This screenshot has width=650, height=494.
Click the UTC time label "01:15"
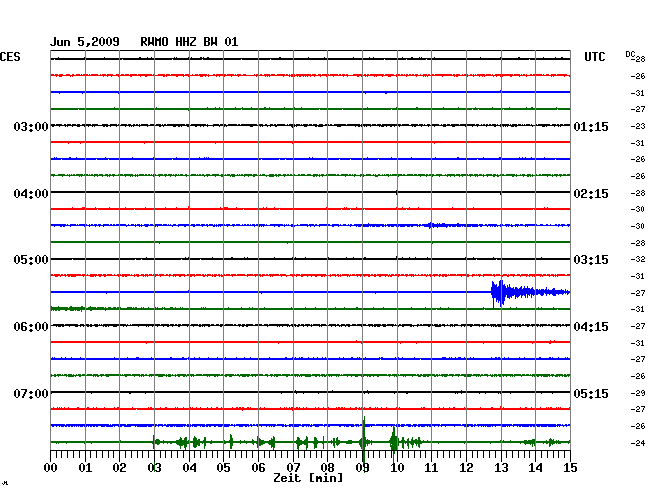pos(591,126)
